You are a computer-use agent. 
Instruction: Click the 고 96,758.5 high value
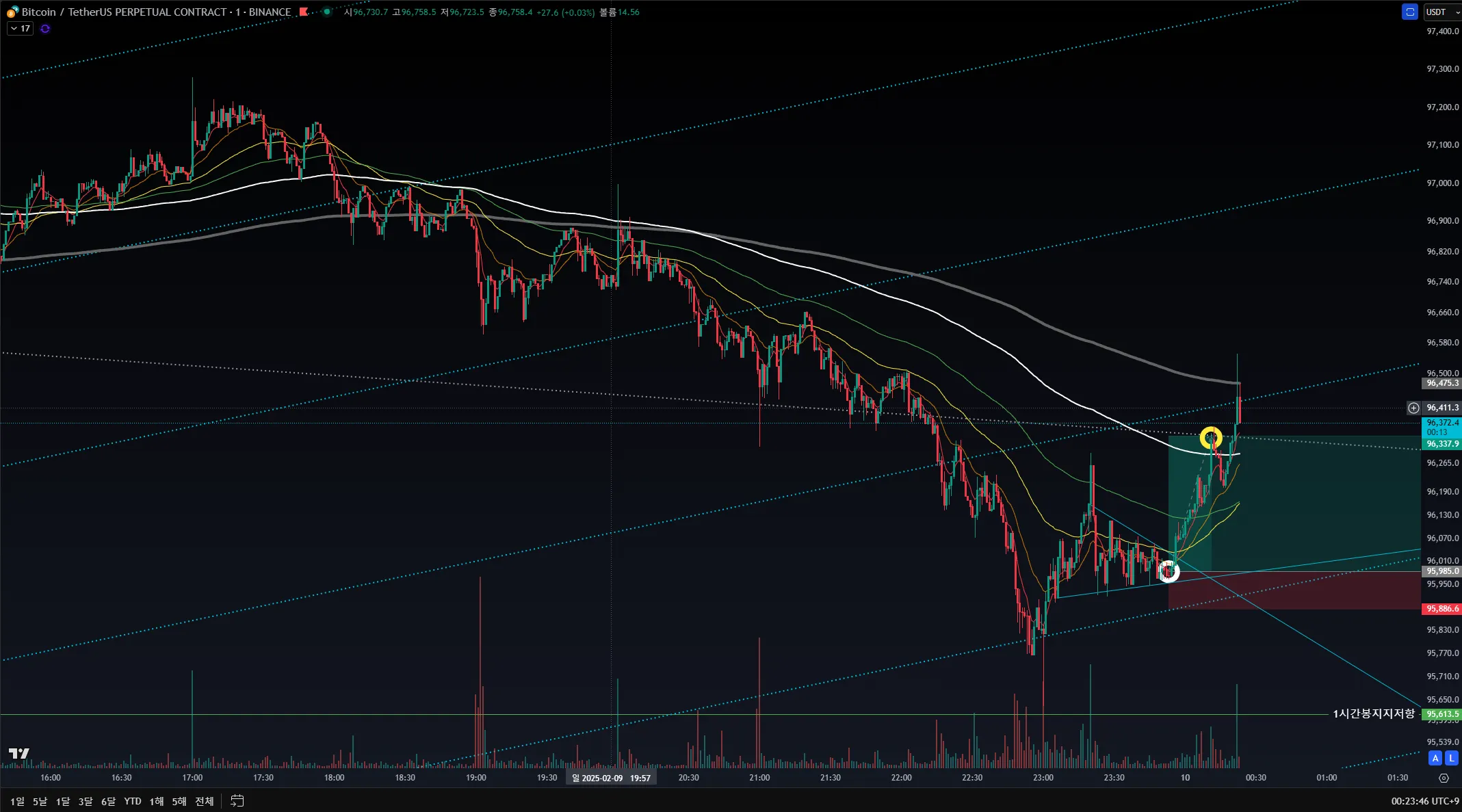(414, 12)
